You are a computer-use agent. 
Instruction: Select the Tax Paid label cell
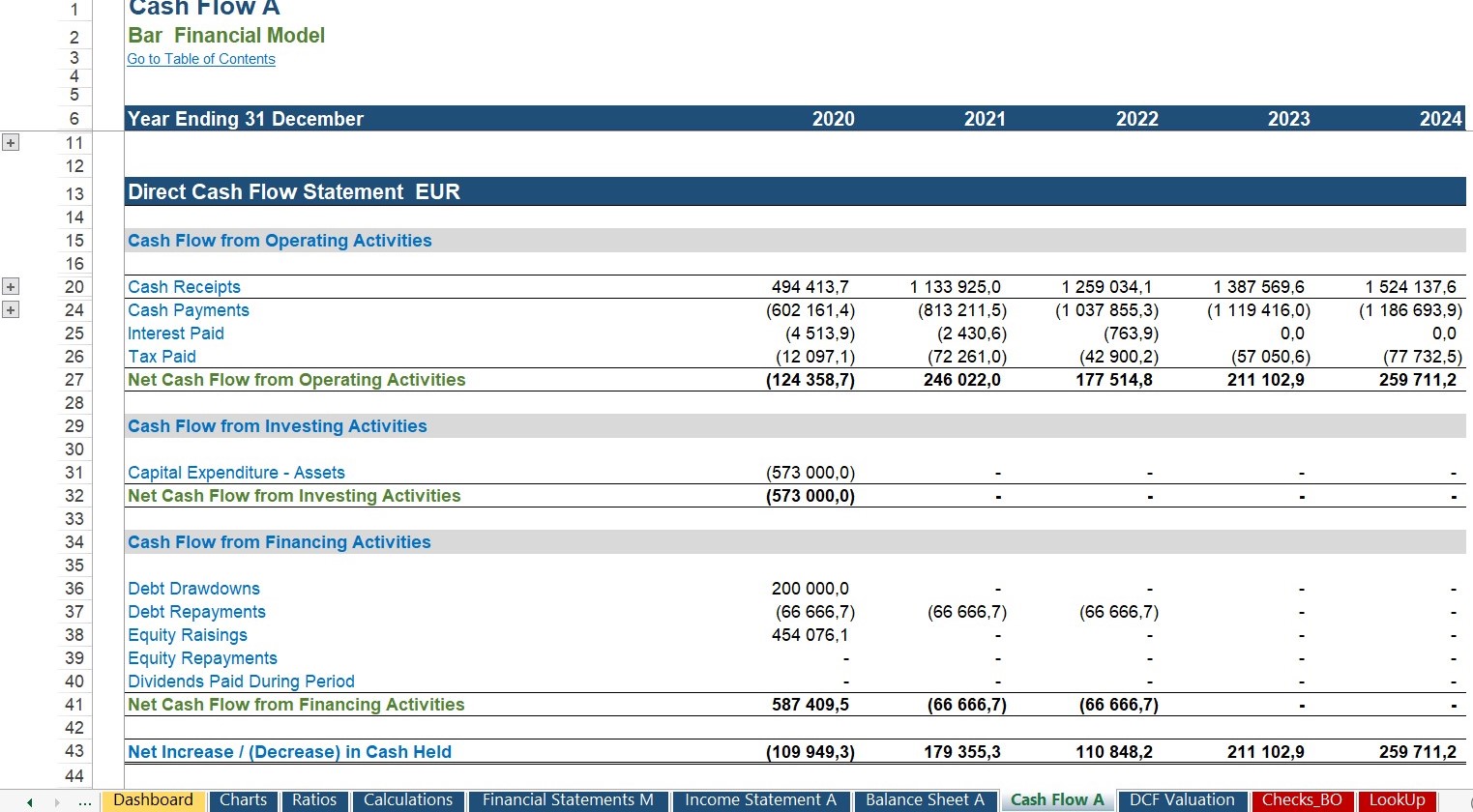pyautogui.click(x=162, y=357)
